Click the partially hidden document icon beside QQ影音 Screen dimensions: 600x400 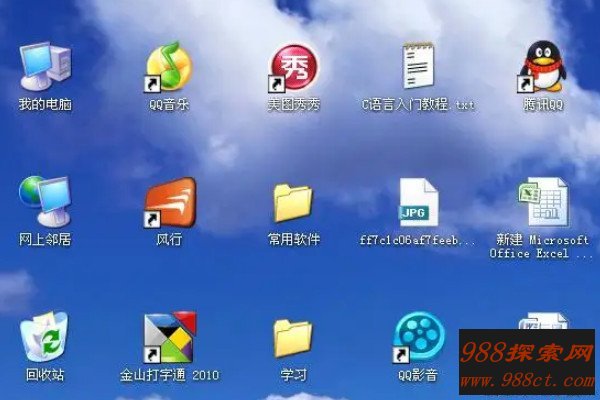543,322
